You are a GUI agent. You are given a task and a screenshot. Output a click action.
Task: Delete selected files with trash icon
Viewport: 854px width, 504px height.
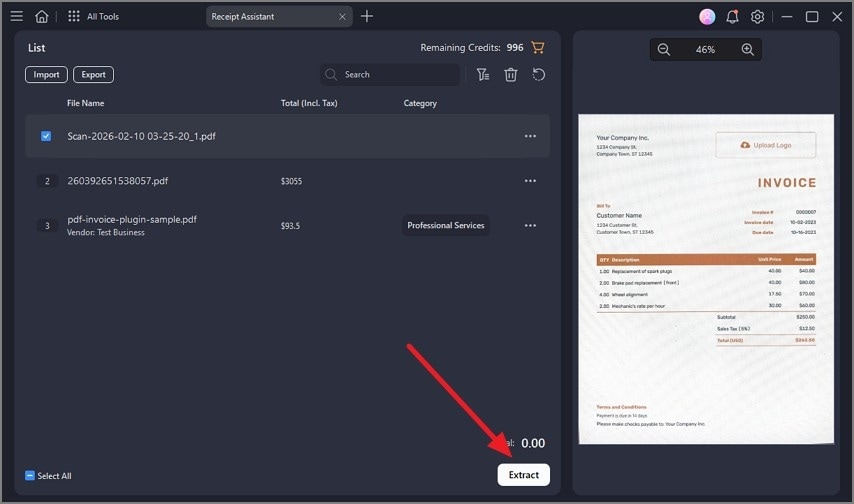(511, 75)
